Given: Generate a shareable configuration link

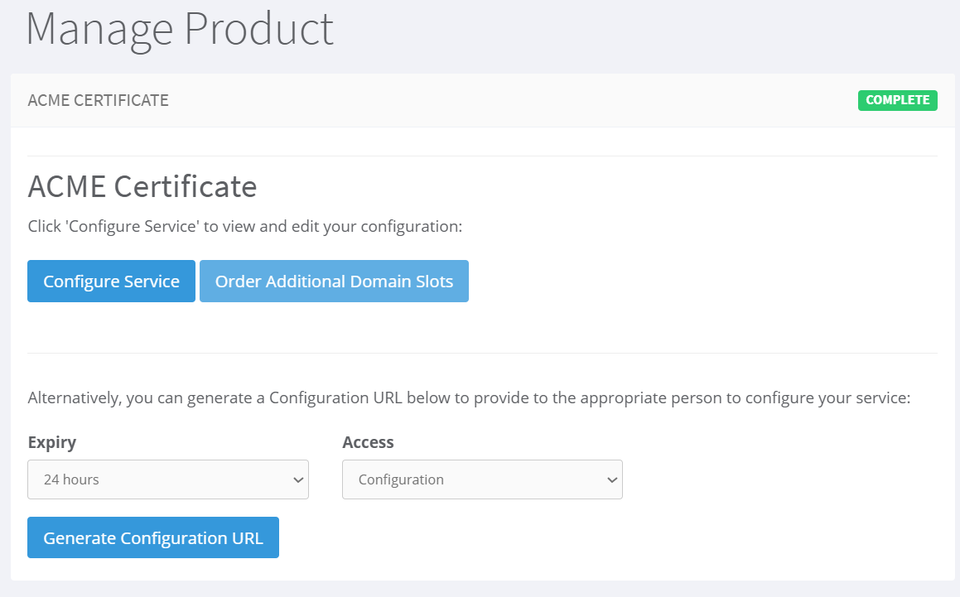Looking at the screenshot, I should [152, 537].
